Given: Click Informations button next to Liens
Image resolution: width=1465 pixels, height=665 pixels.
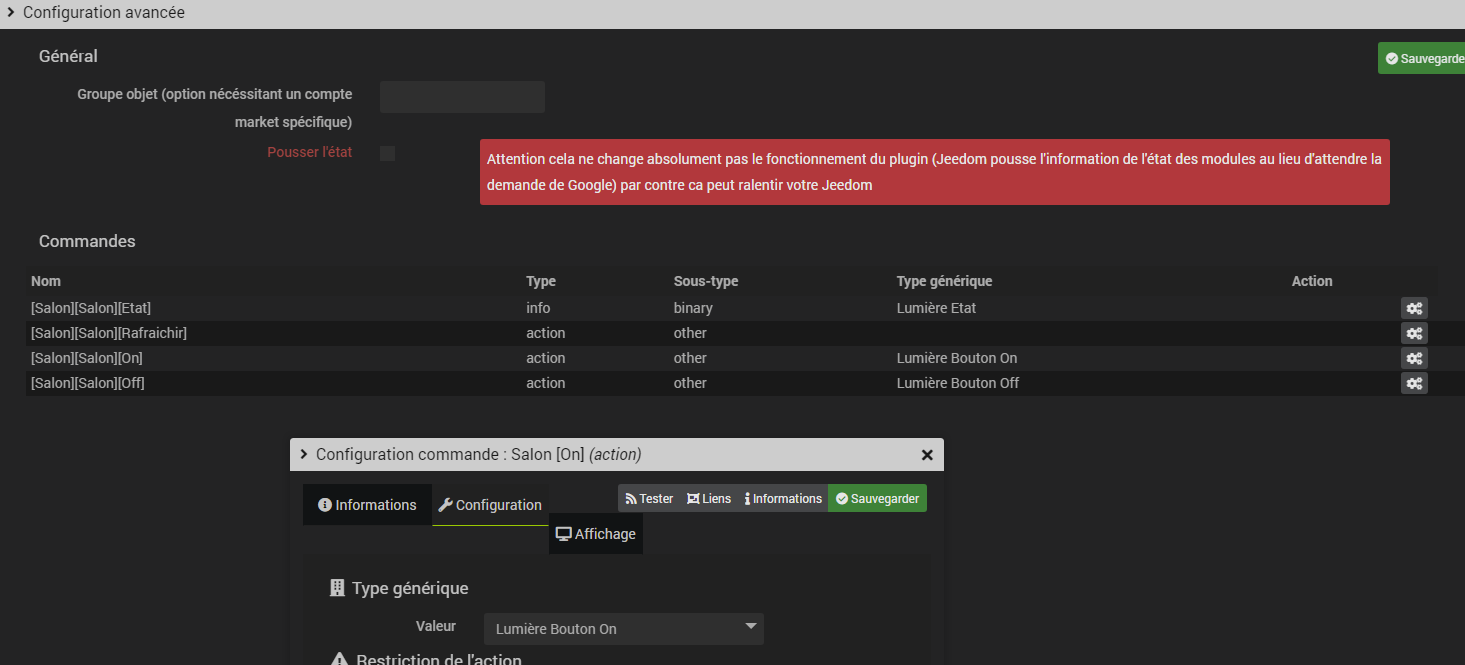Looking at the screenshot, I should pos(783,498).
